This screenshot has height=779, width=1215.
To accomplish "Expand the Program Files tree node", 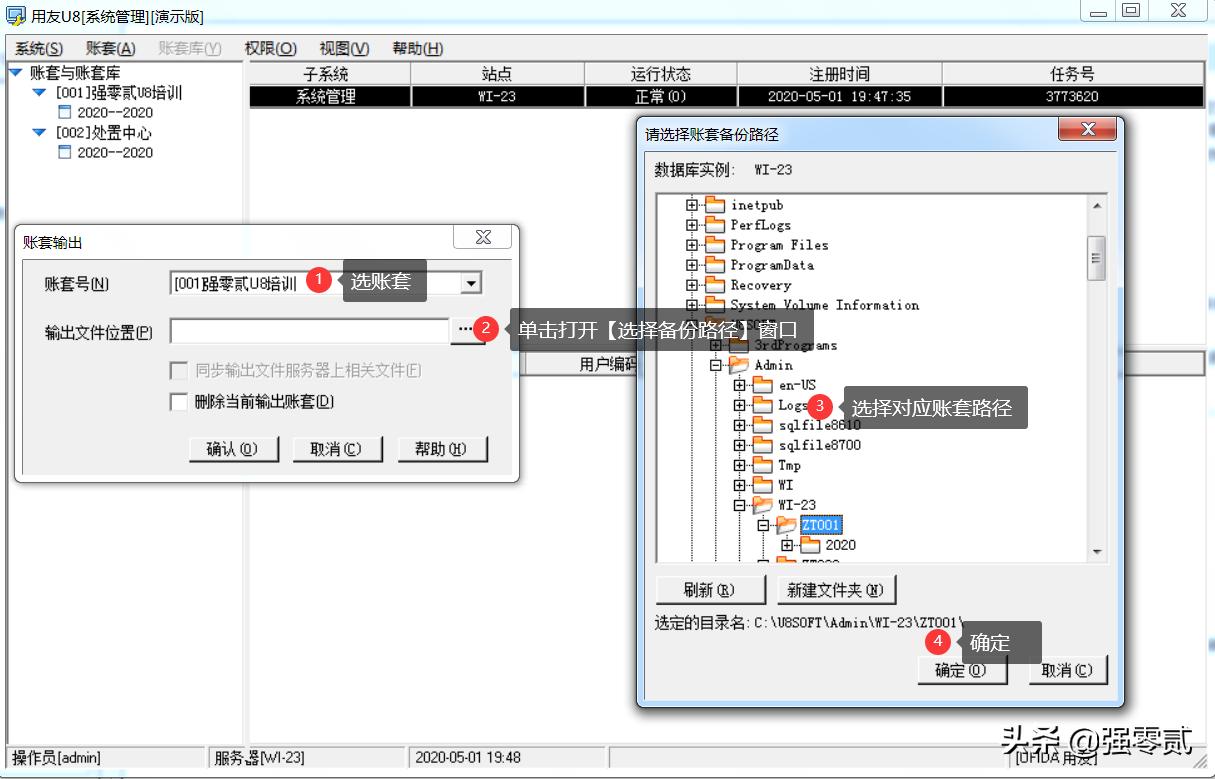I will (692, 245).
